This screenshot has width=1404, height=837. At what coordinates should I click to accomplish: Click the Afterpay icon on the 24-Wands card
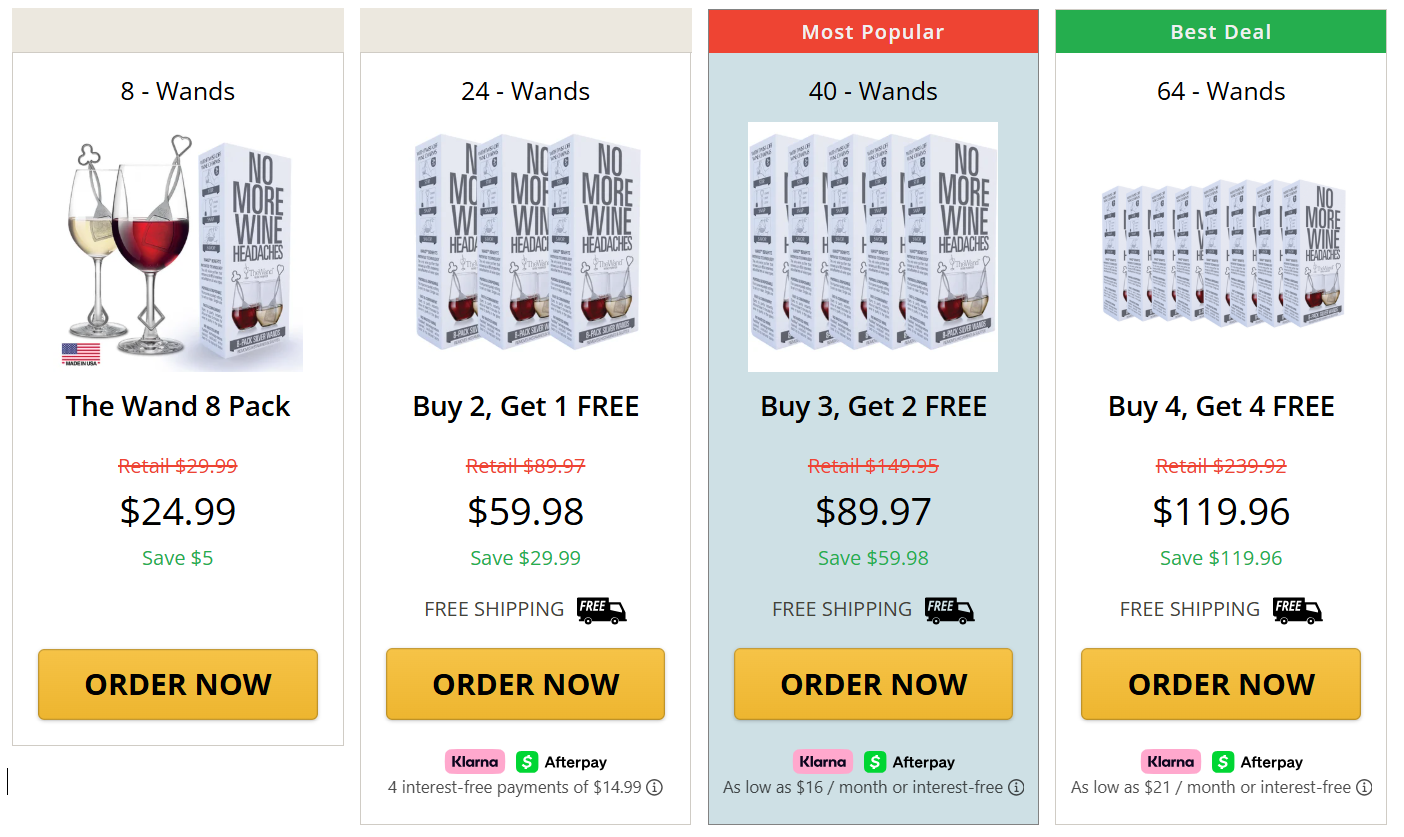coord(528,761)
